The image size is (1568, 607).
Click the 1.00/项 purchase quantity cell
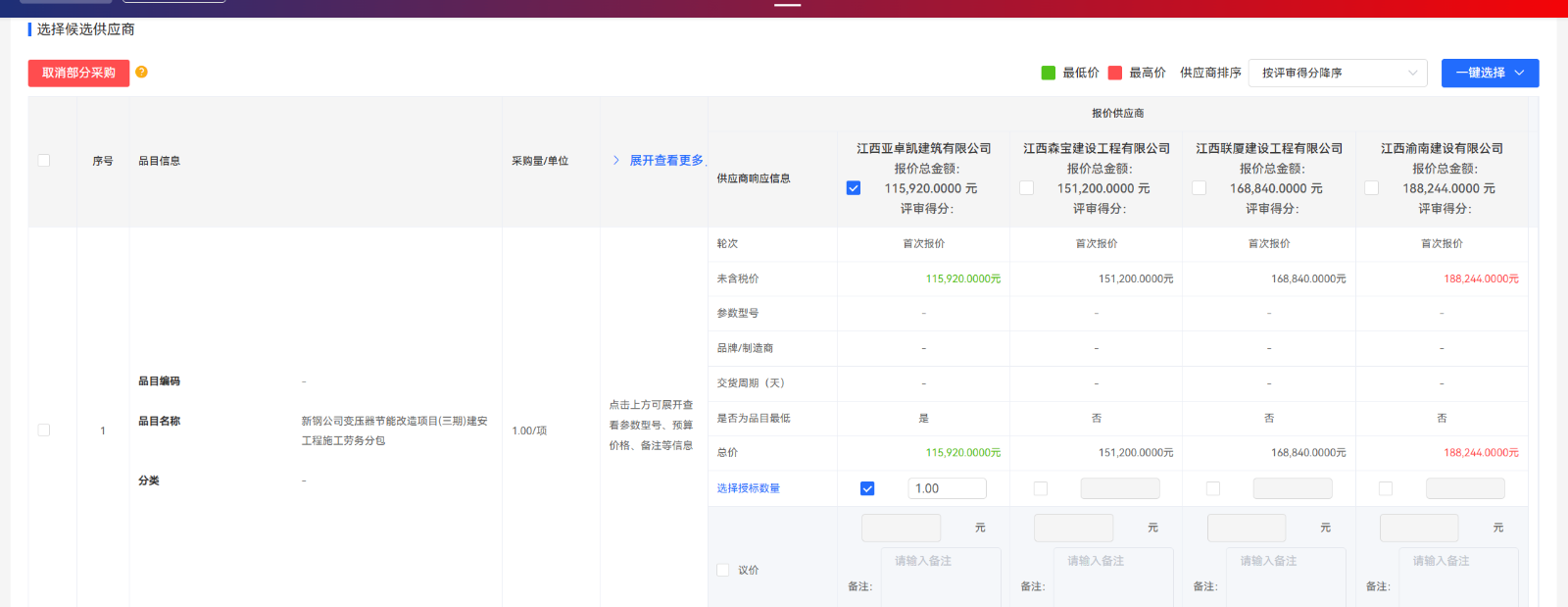click(529, 430)
